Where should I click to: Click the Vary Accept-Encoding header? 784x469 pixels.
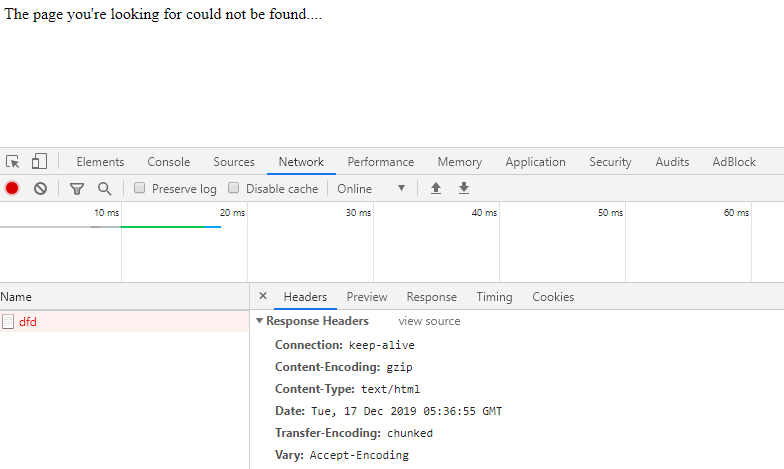point(342,455)
